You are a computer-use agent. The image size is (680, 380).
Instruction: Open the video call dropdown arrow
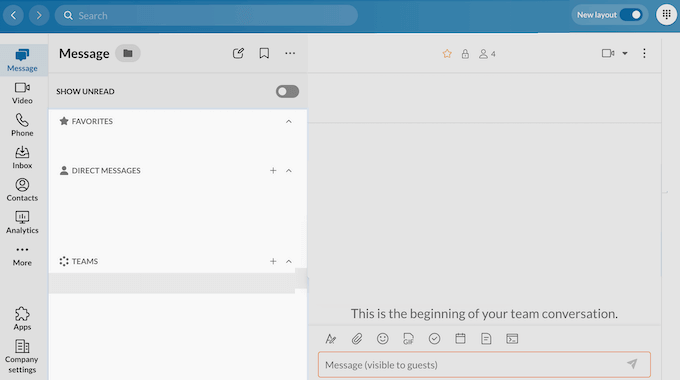(x=625, y=53)
